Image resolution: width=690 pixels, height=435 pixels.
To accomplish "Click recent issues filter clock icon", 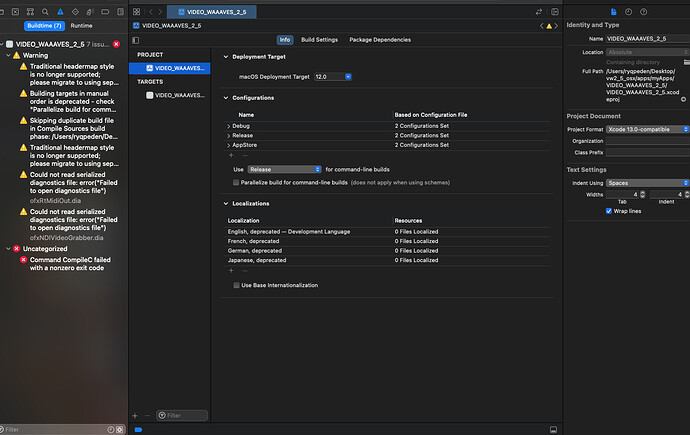I will pos(111,430).
